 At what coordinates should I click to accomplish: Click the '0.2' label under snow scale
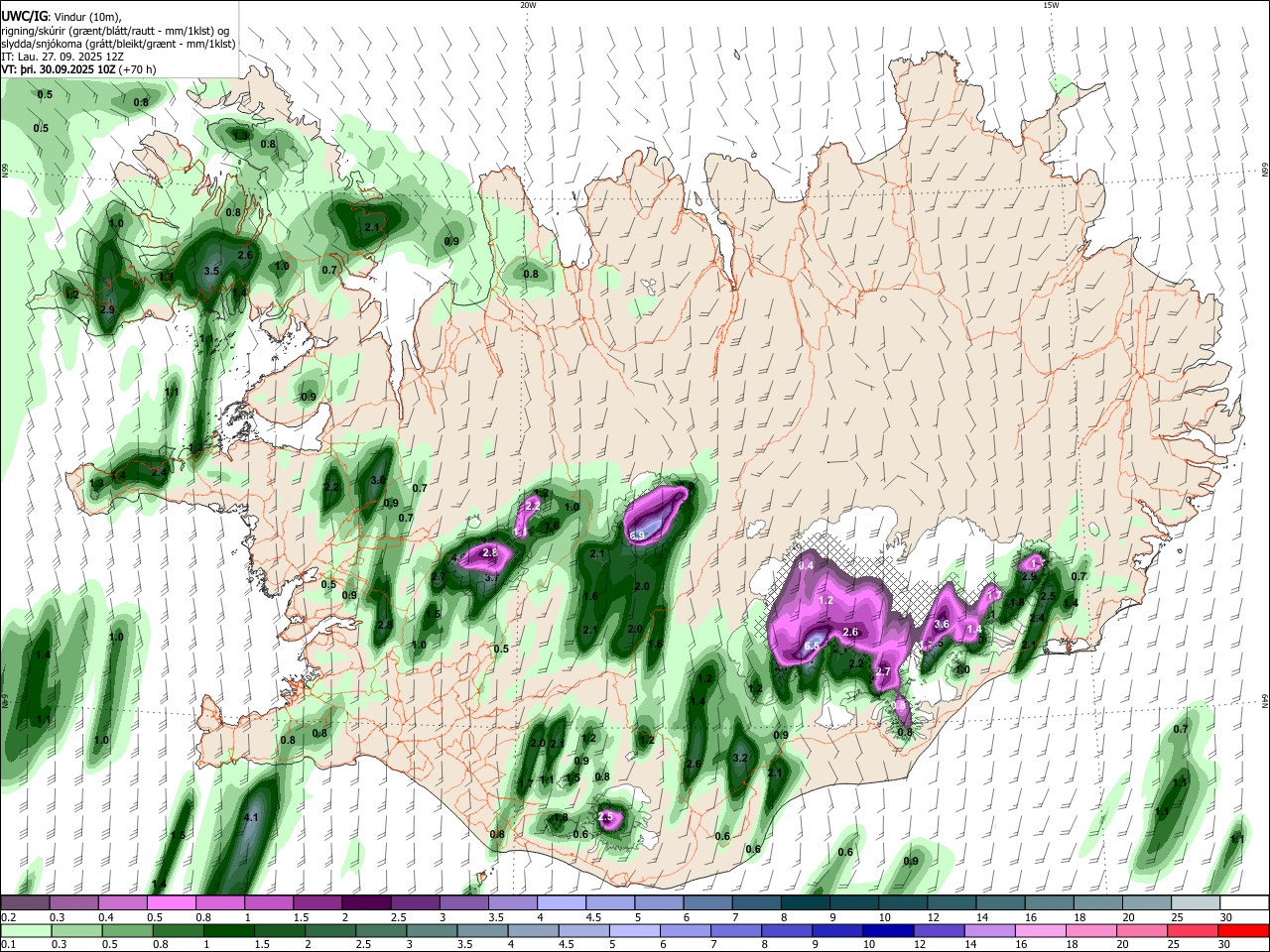[7, 916]
